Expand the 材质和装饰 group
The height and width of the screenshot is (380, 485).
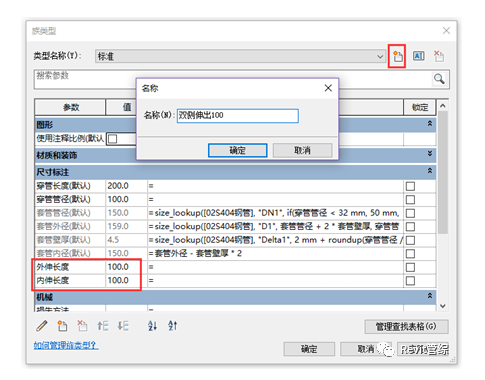[x=430, y=154]
